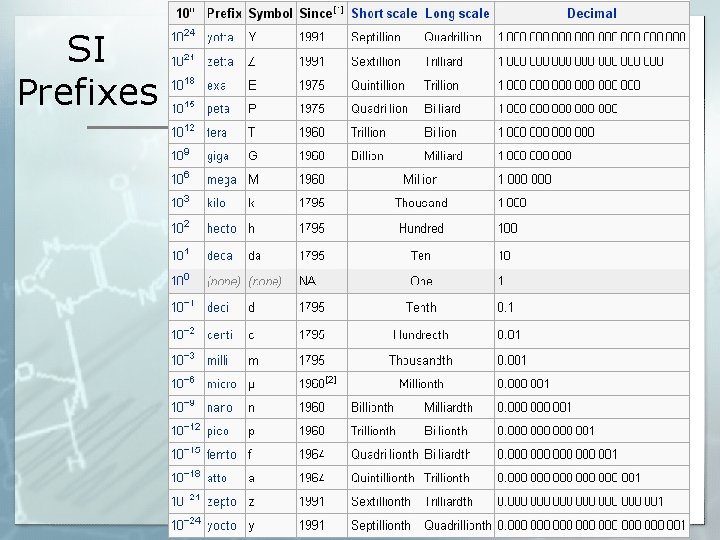Open the "zepto" prefix link

tap(222, 502)
